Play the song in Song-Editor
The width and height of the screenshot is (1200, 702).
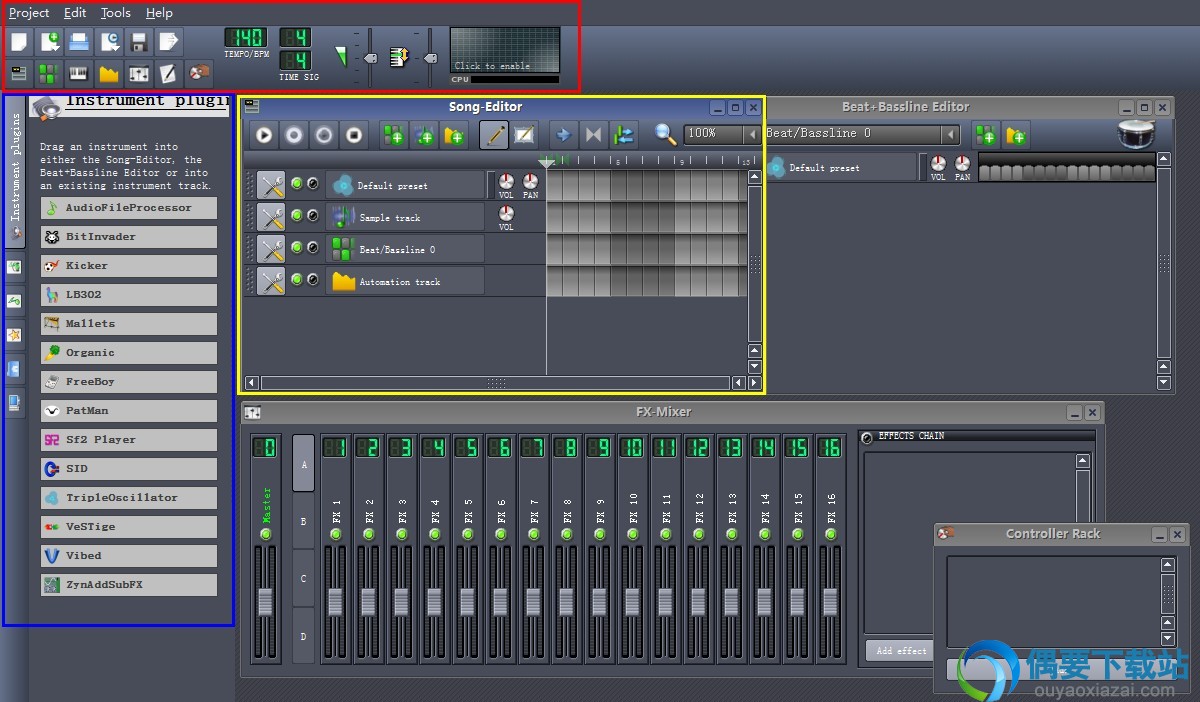point(264,134)
